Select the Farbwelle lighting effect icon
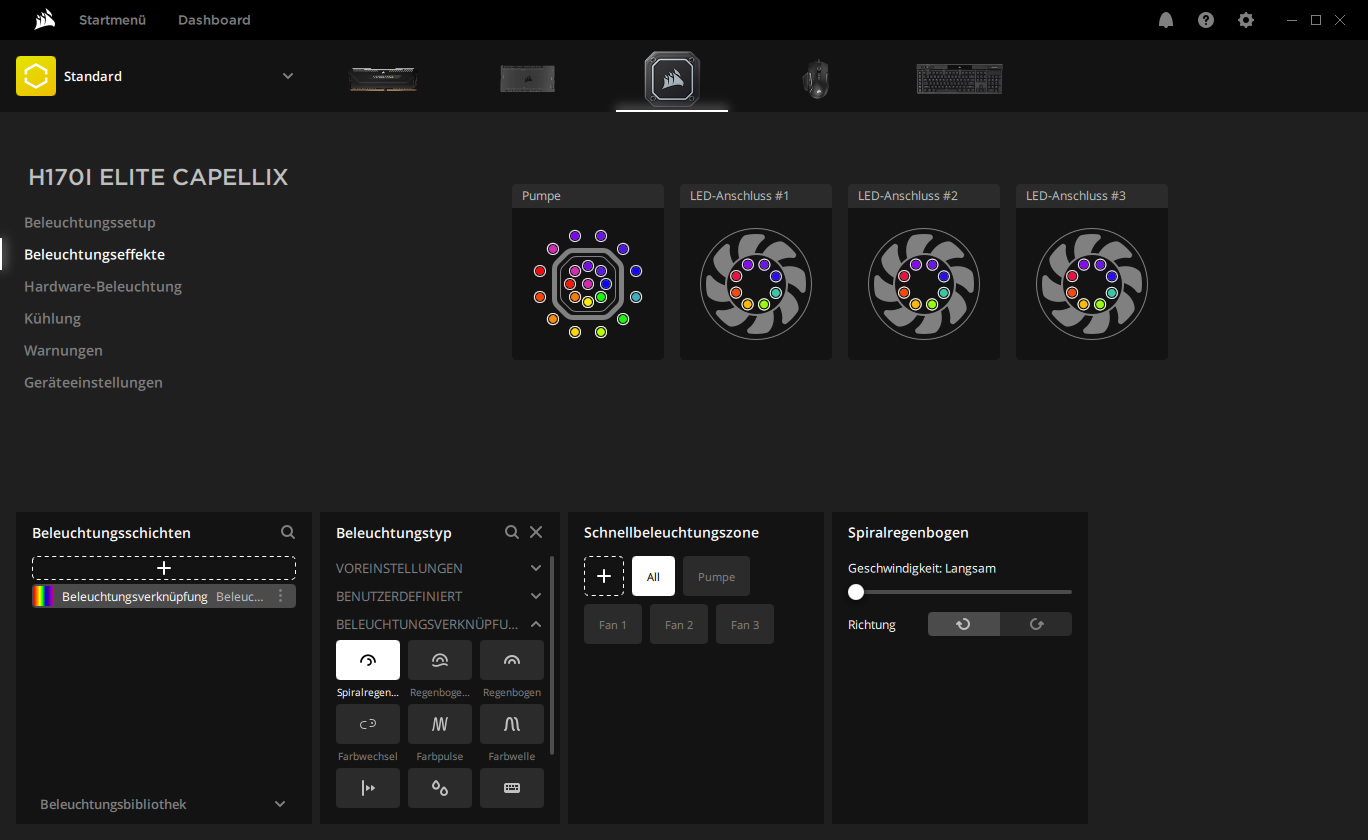Screen dimensions: 1368x840 tap(512, 724)
